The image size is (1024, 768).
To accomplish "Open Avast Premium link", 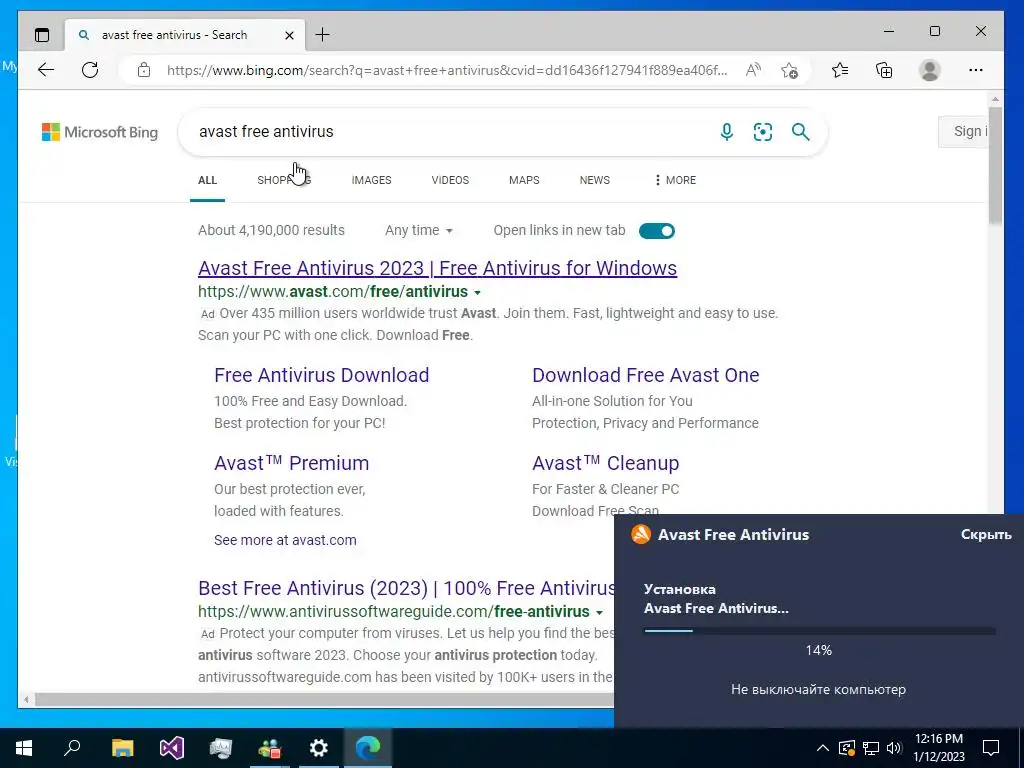I will 291,463.
